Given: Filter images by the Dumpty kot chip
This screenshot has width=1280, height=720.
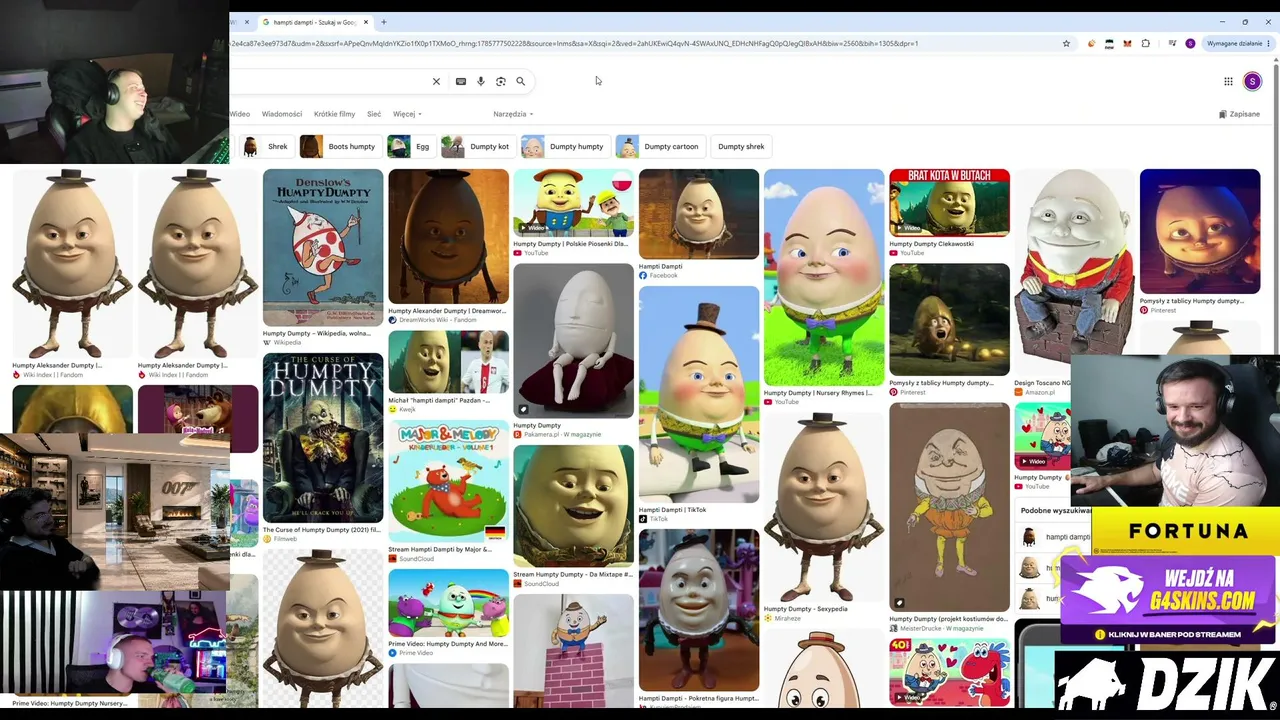Looking at the screenshot, I should [x=477, y=146].
